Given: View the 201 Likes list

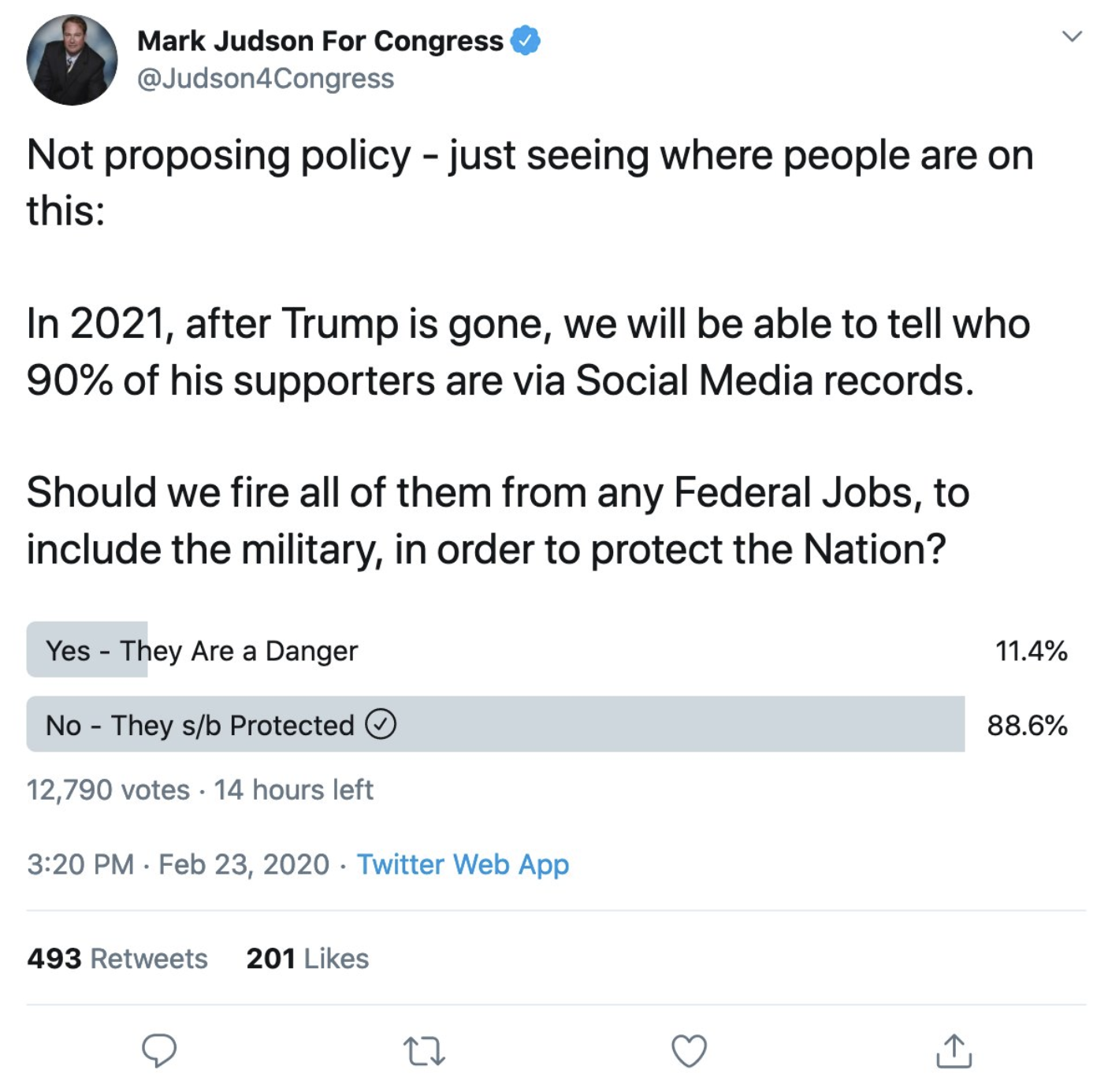Looking at the screenshot, I should [307, 958].
